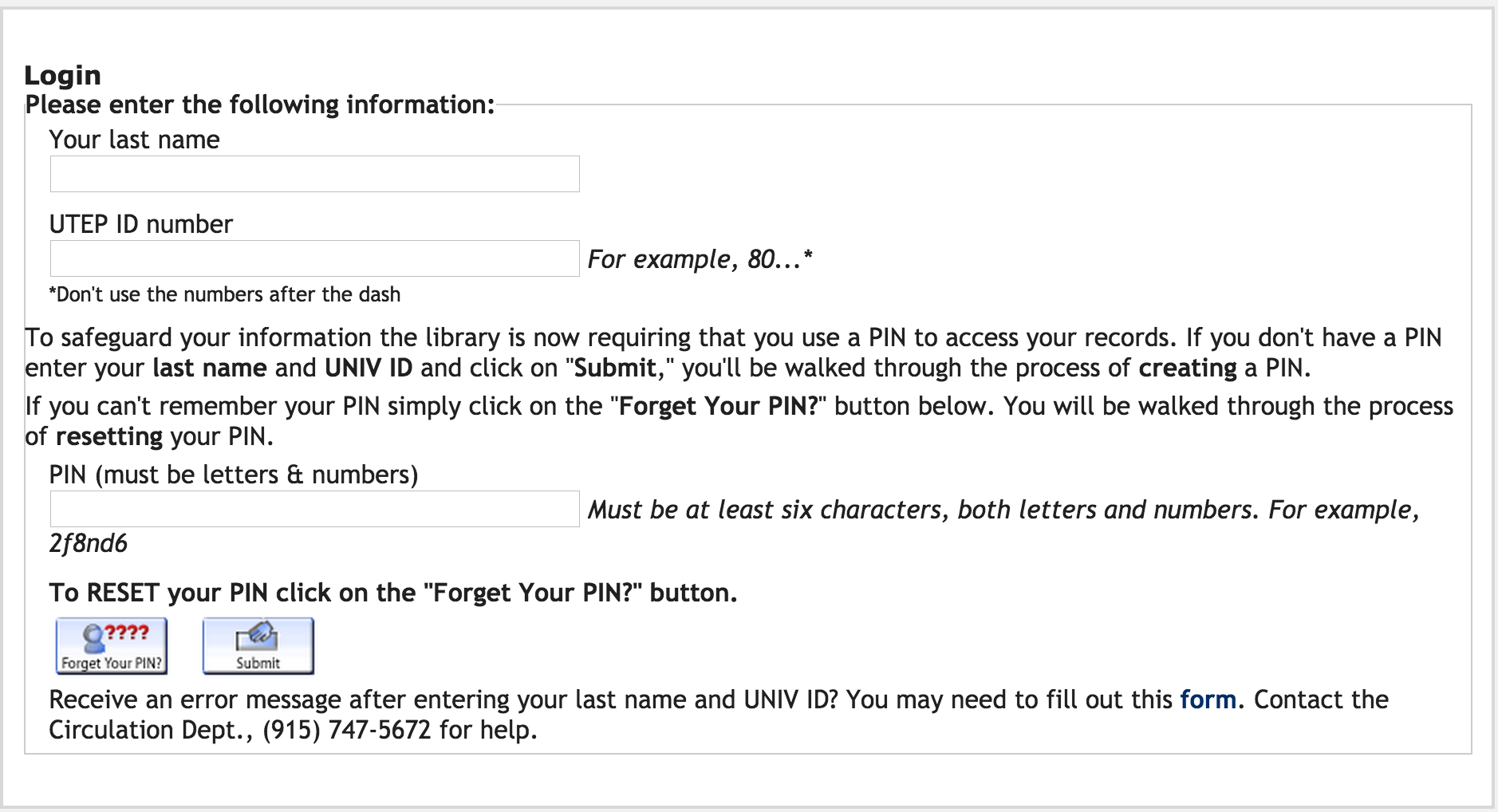Image resolution: width=1498 pixels, height=812 pixels.
Task: Click the bold "To RESET your PIN" instruction
Action: click(393, 593)
